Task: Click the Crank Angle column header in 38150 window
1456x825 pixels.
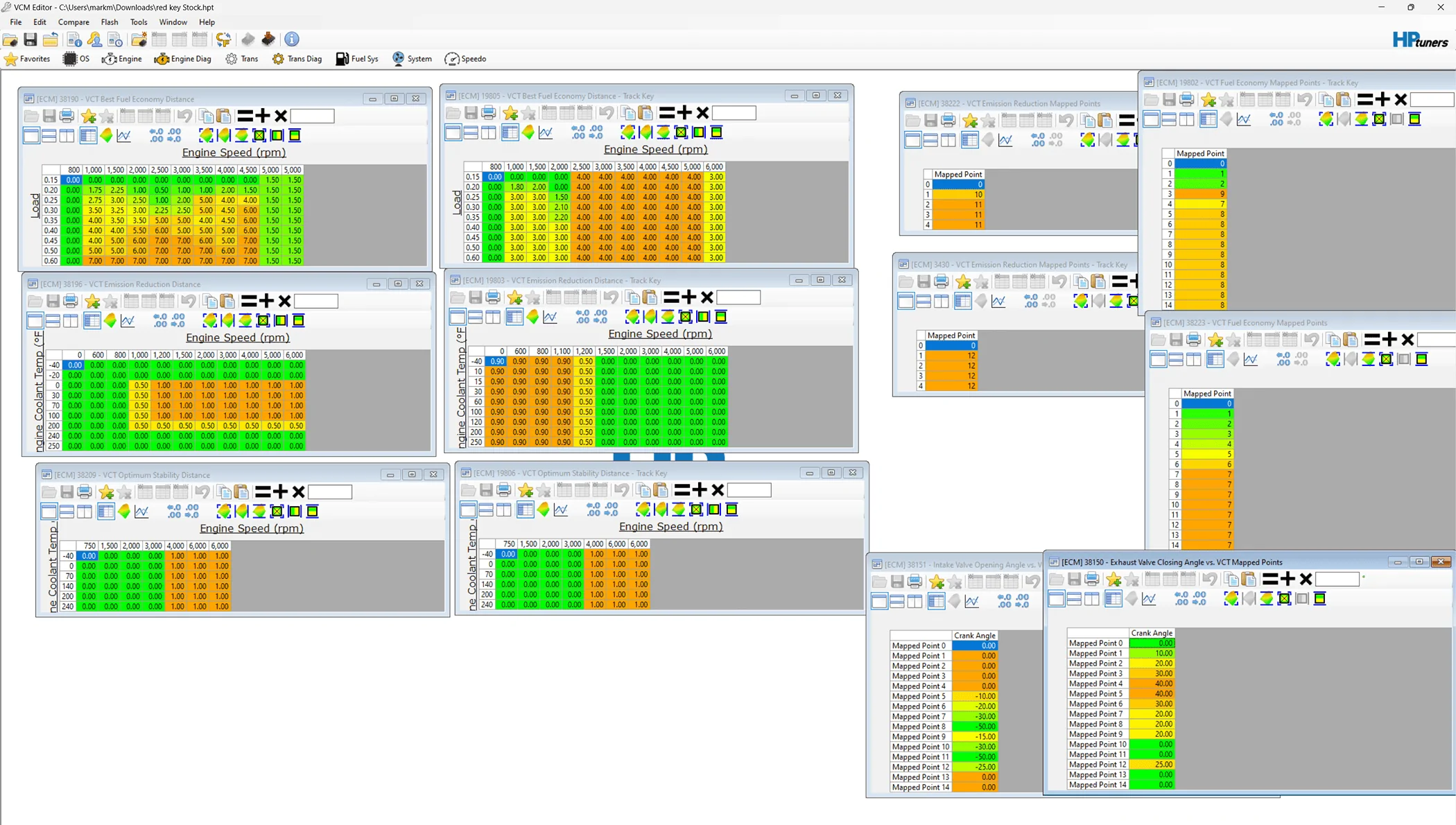Action: (x=1152, y=633)
